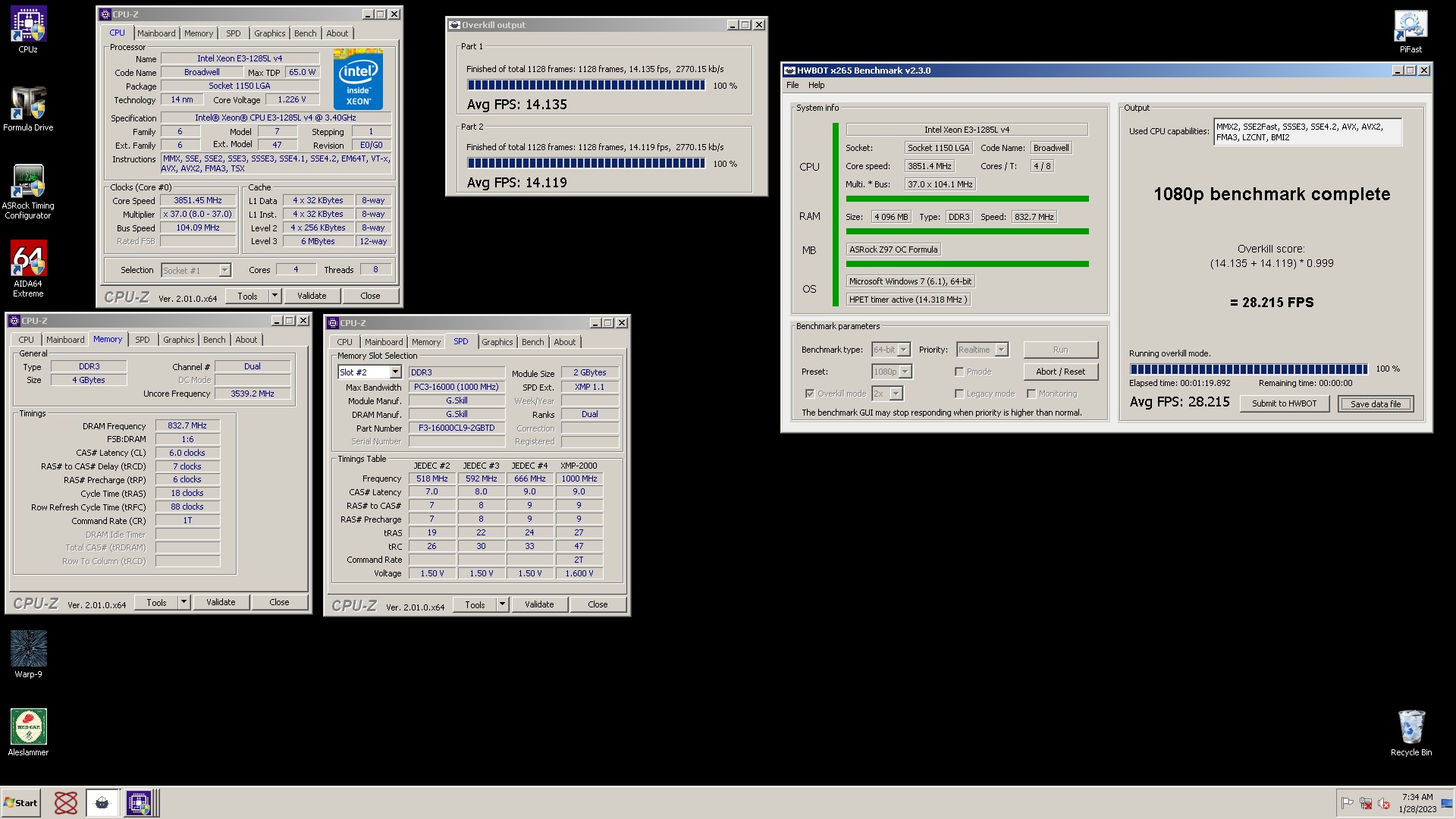This screenshot has height=819, width=1456.
Task: Click the Intel Xeon inside logo
Action: pyautogui.click(x=358, y=80)
